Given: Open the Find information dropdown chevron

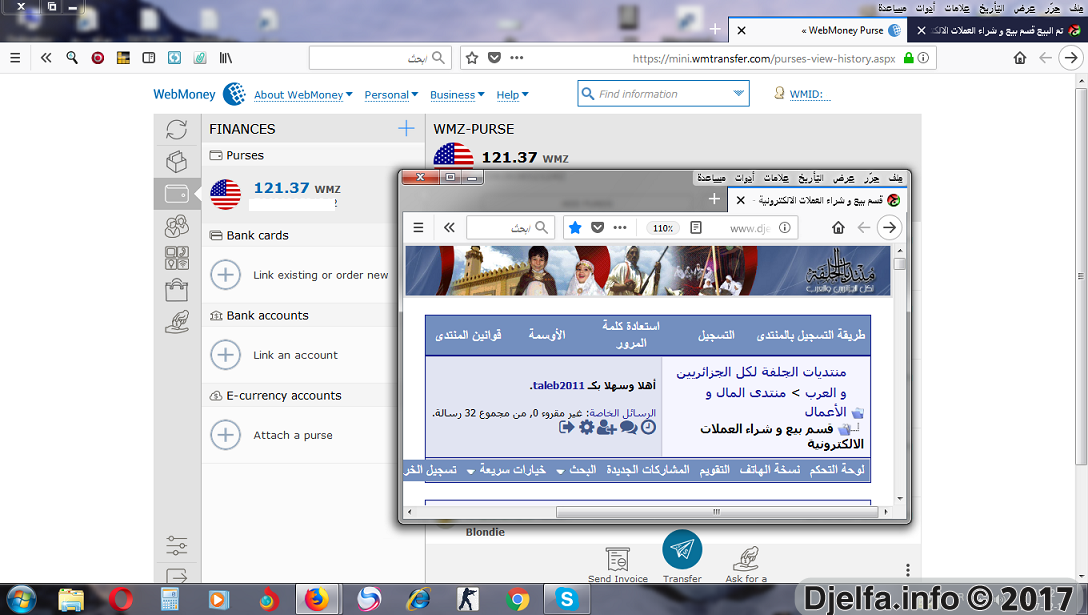Looking at the screenshot, I should click(738, 93).
